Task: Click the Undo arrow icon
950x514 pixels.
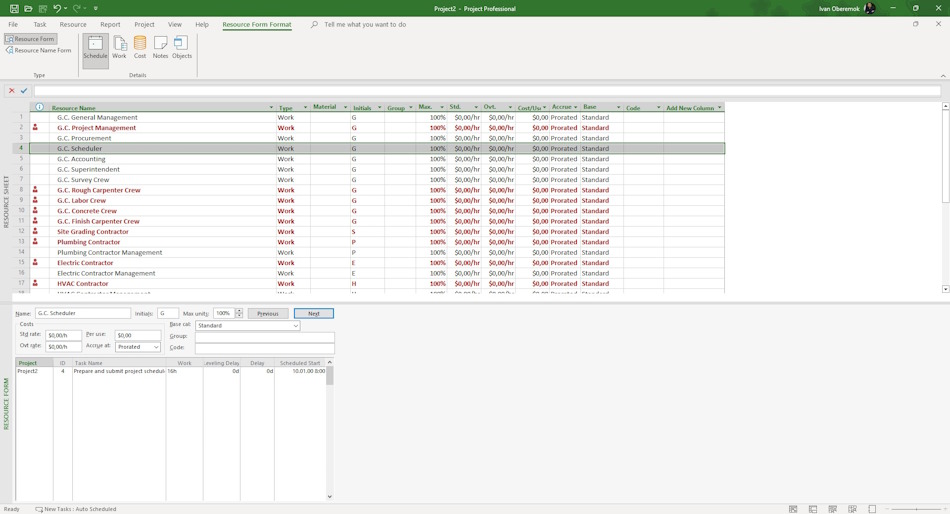Action: click(x=57, y=8)
